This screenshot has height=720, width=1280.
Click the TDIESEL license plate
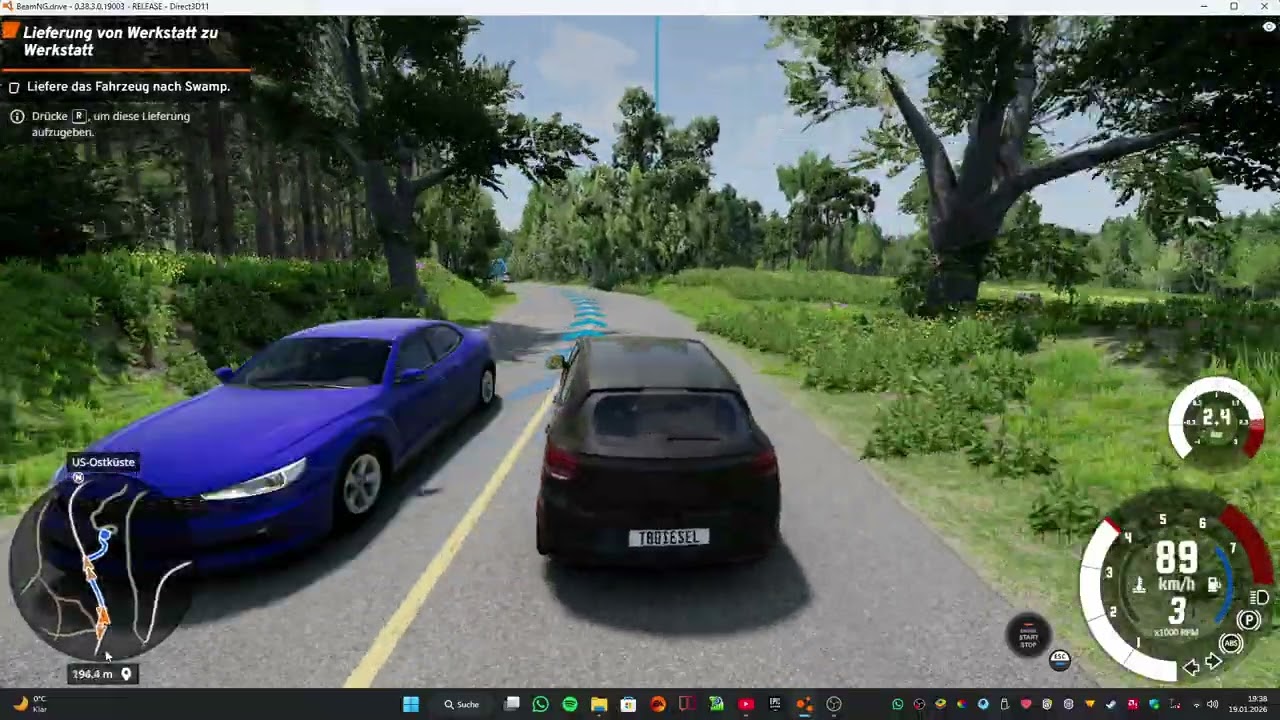coord(669,538)
